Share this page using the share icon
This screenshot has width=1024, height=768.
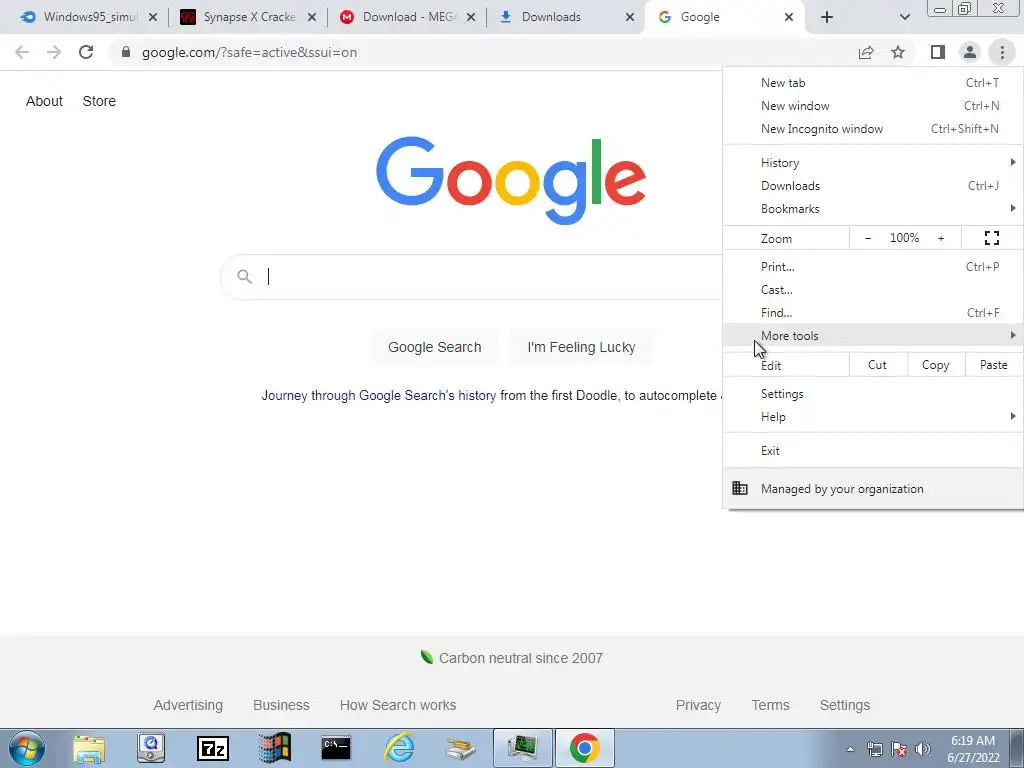pos(866,52)
